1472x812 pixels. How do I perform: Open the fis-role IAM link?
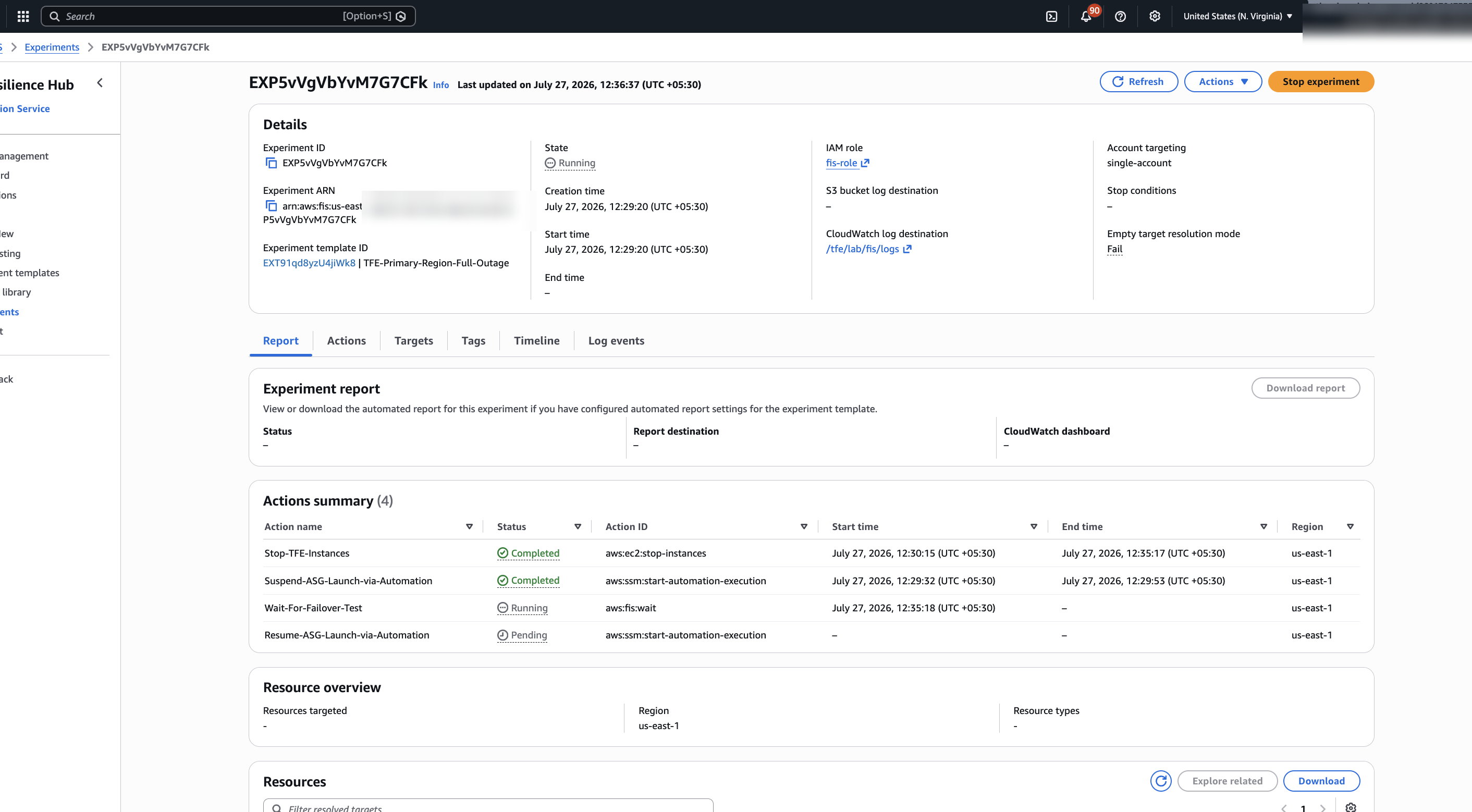point(841,163)
